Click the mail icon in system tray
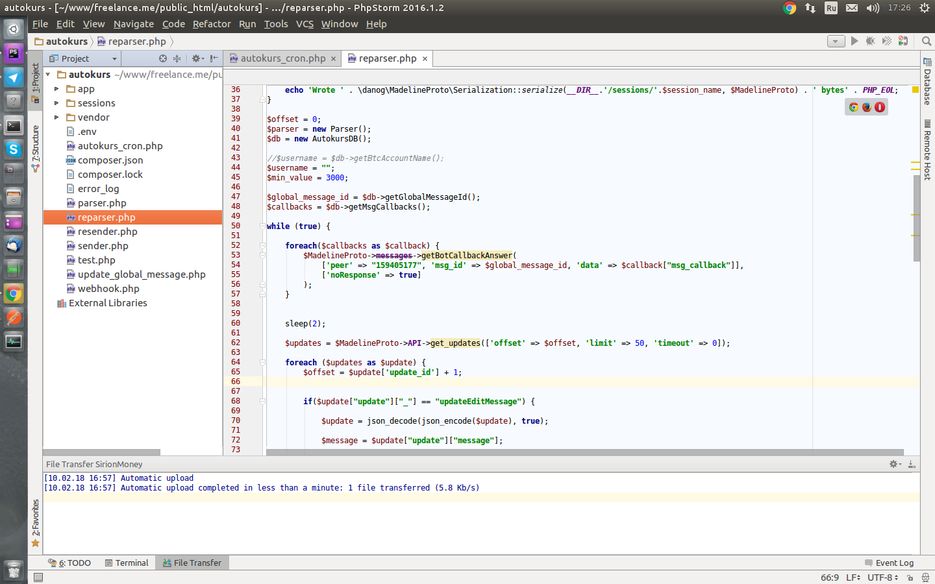Viewport: 935px width, 584px height. [x=852, y=8]
